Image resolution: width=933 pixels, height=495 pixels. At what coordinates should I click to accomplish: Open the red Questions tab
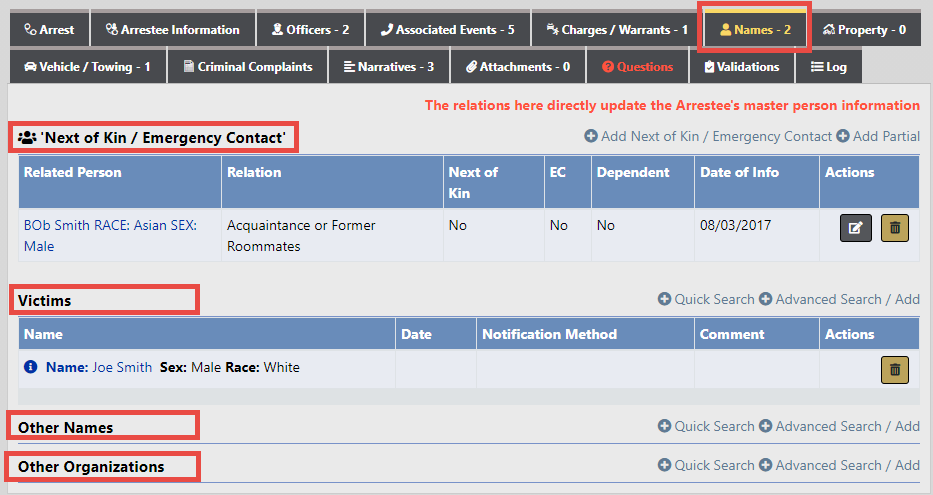click(x=638, y=67)
